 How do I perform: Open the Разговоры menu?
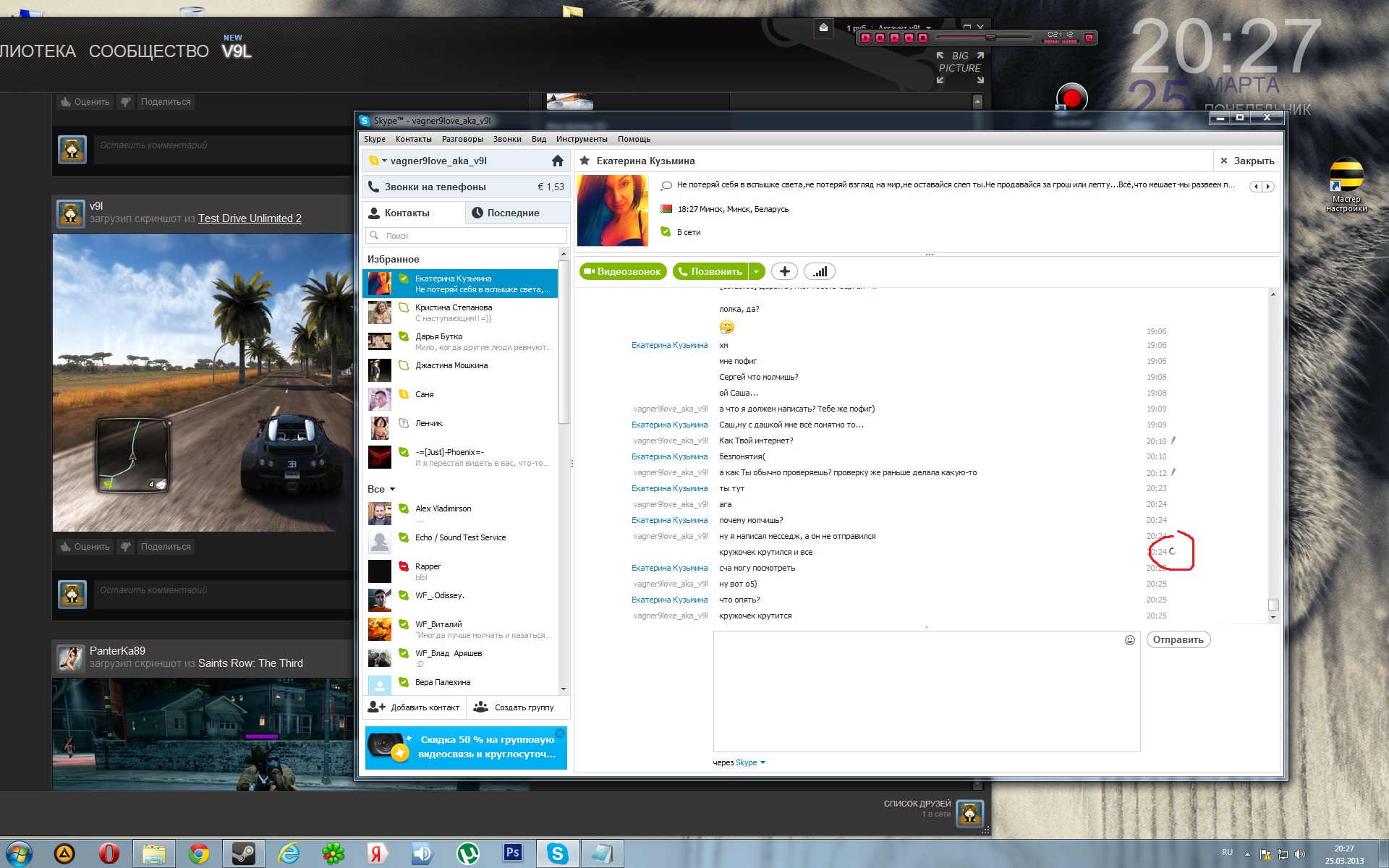462,139
